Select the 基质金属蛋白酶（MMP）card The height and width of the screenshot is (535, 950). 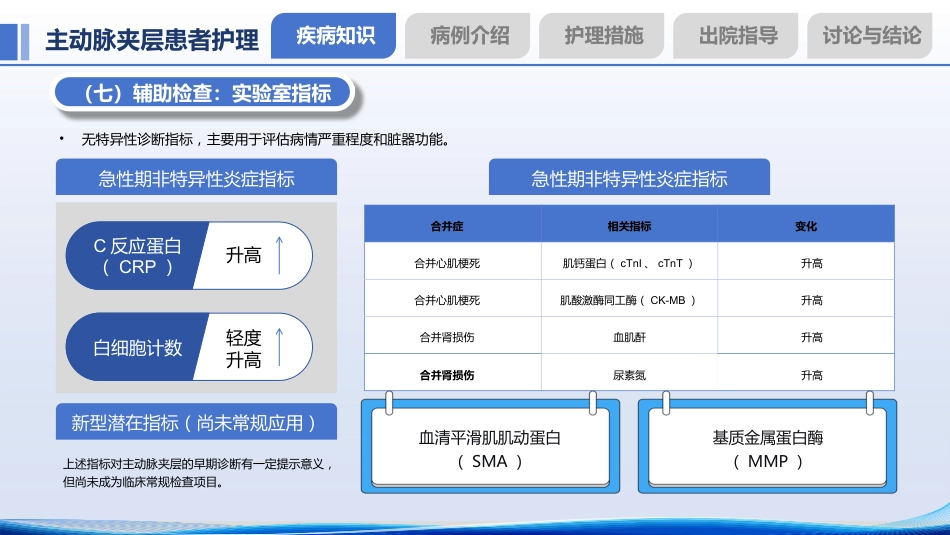[x=768, y=449]
